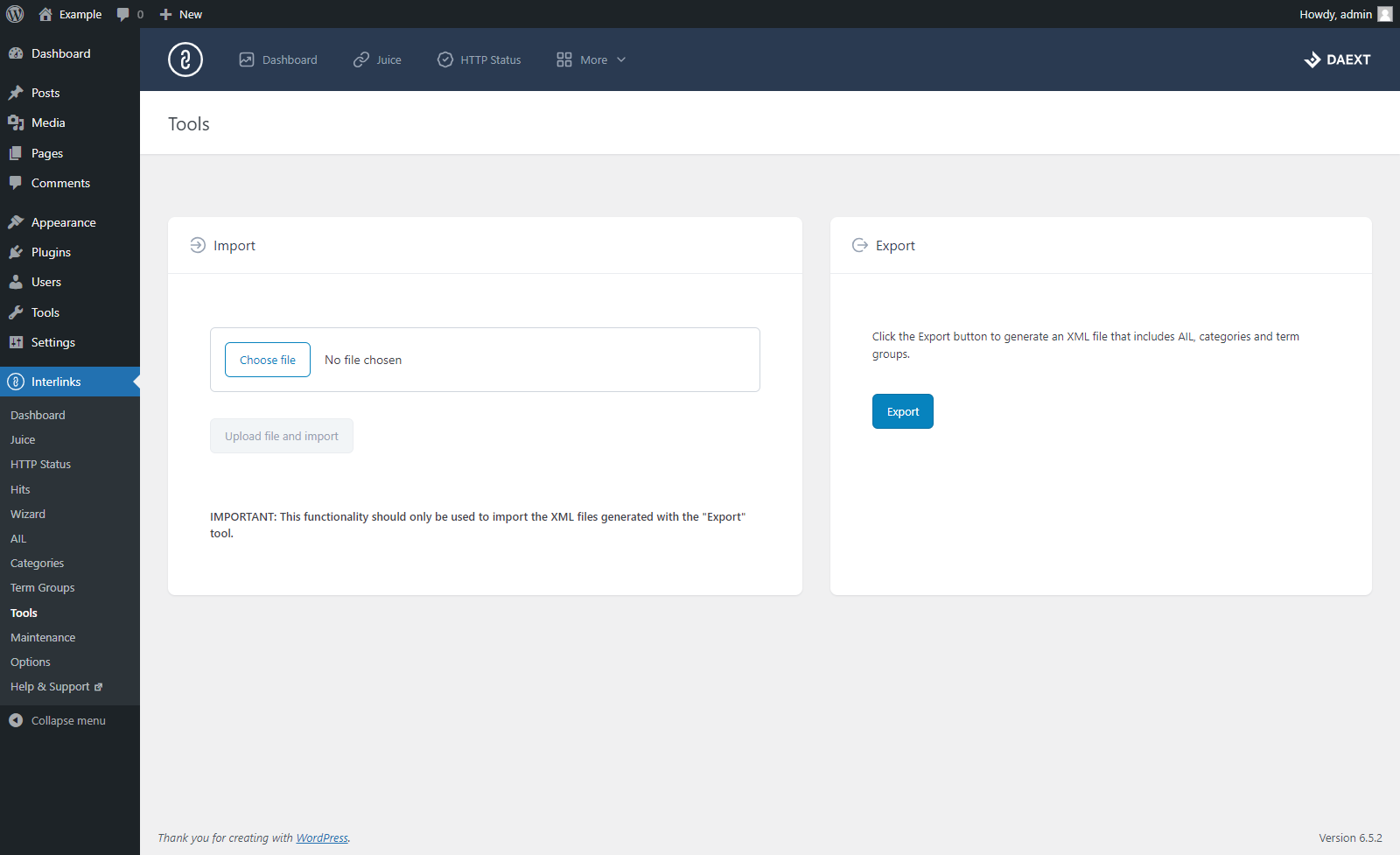Expand the More dropdown menu
The height and width of the screenshot is (855, 1400).
(x=591, y=60)
